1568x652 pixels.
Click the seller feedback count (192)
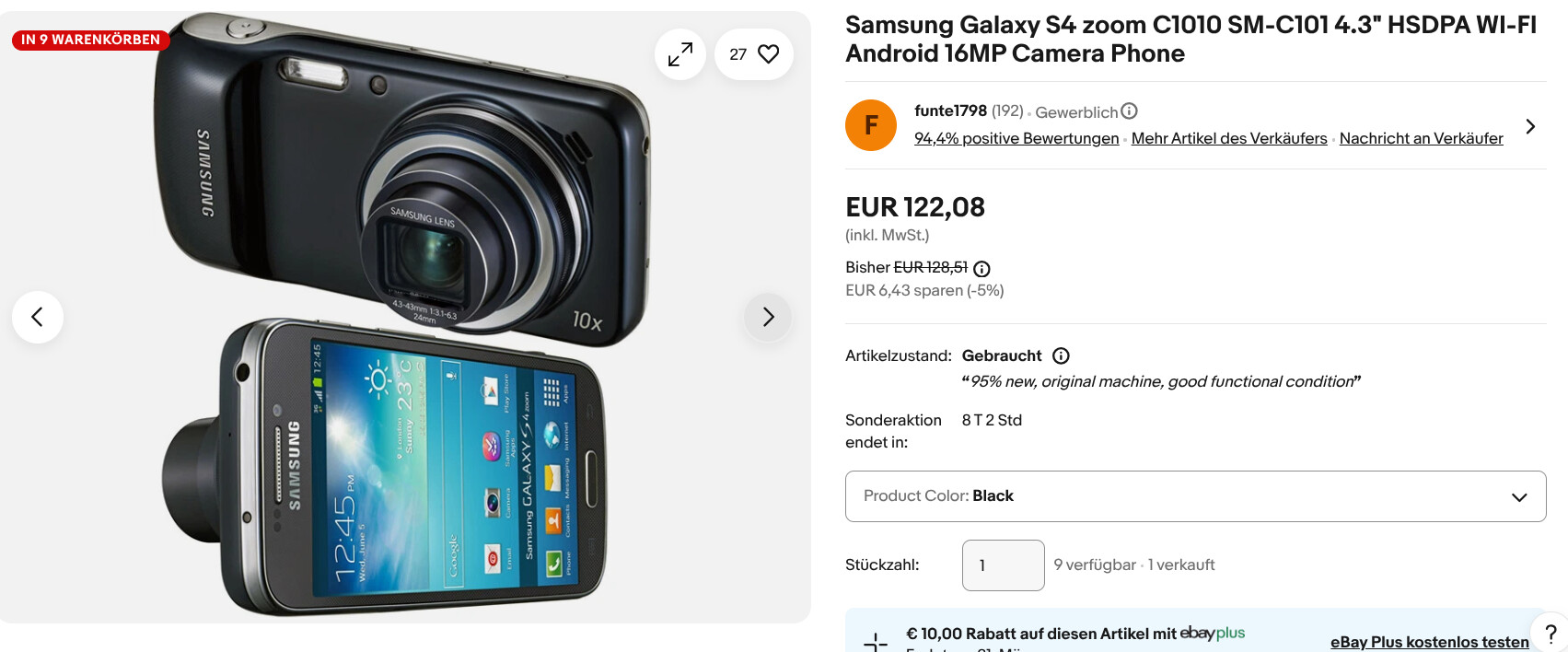(x=1007, y=111)
